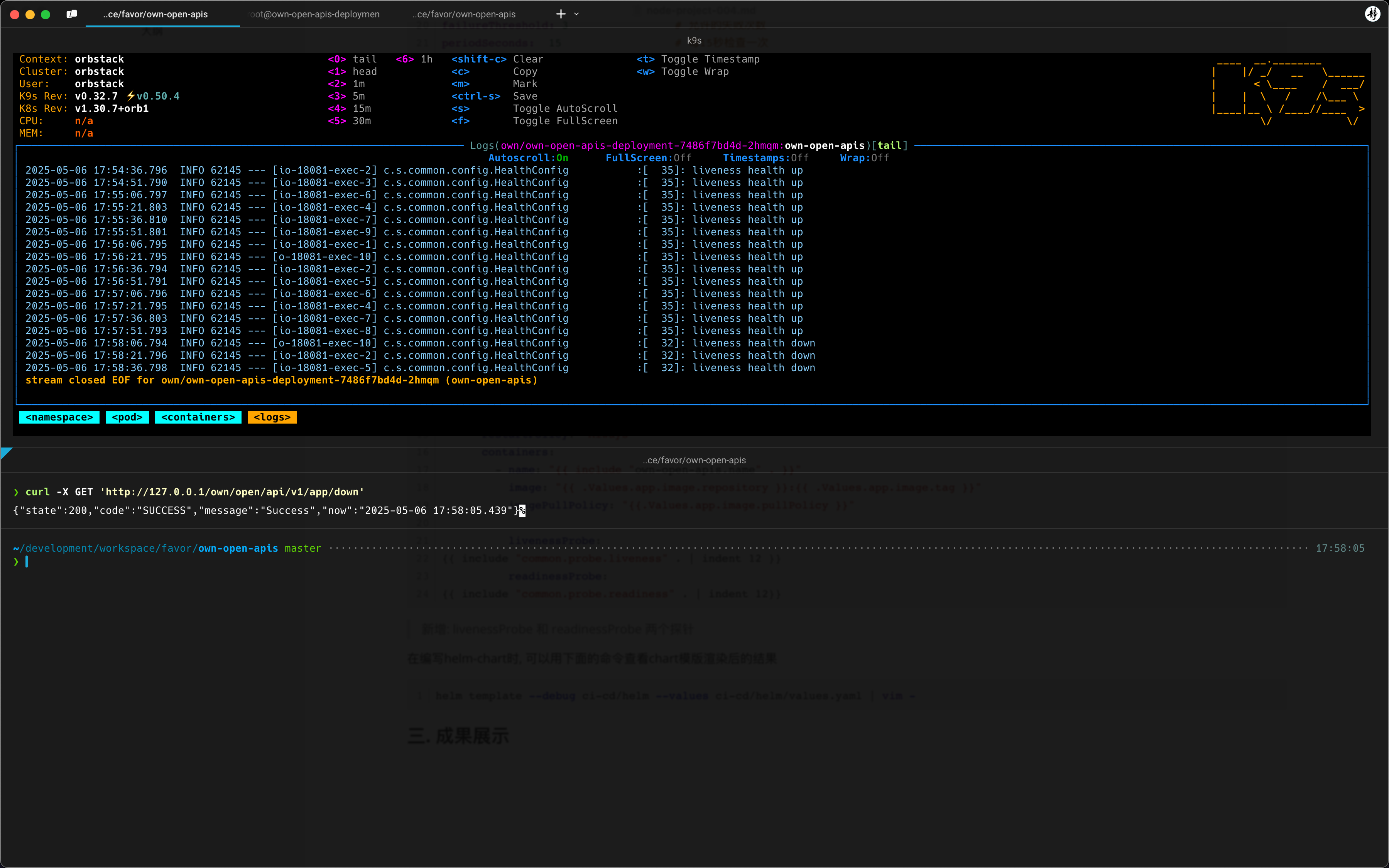The width and height of the screenshot is (1389, 868).
Task: Click the <m> Mark hint
Action: (x=494, y=84)
